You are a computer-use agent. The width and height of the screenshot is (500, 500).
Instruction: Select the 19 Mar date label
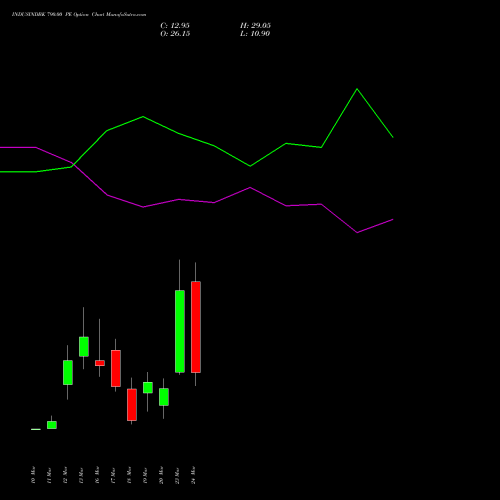[145, 475]
